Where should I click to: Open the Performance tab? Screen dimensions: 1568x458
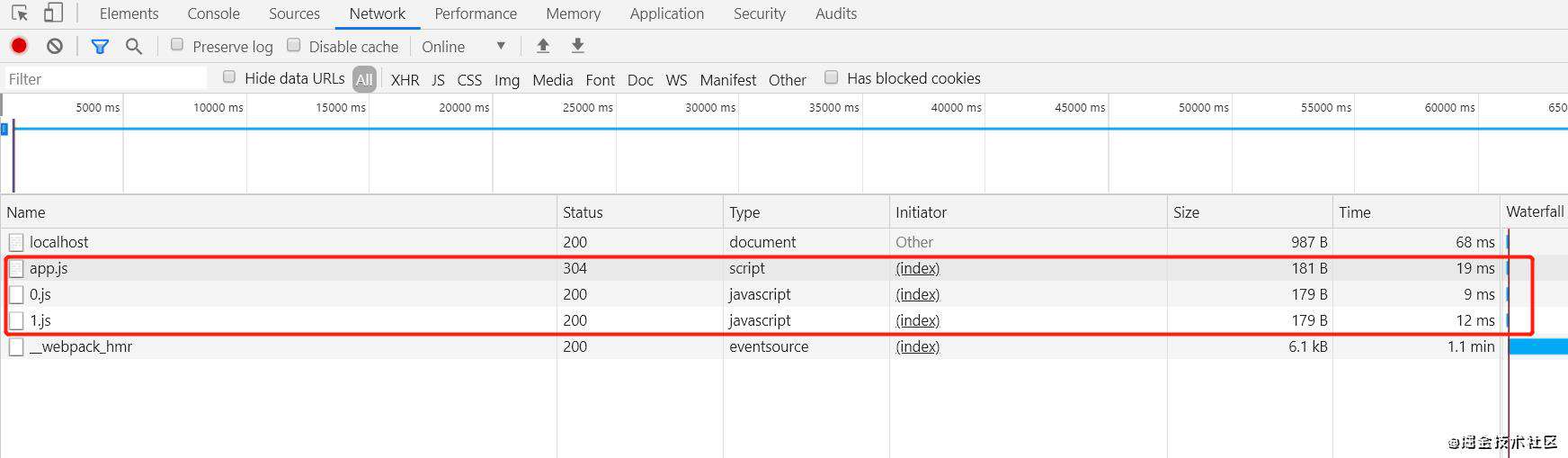click(476, 13)
